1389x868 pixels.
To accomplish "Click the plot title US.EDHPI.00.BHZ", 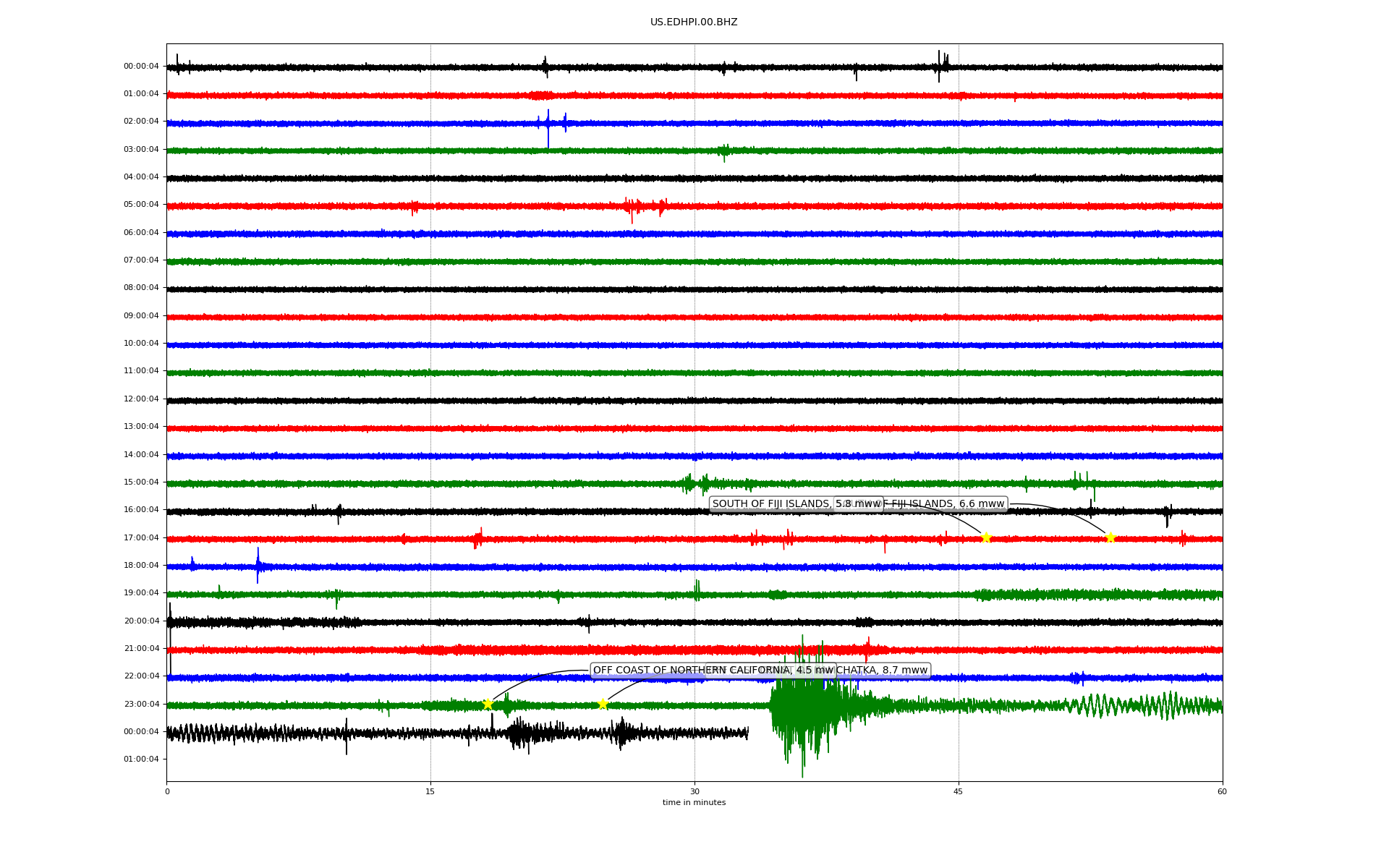I will click(694, 22).
